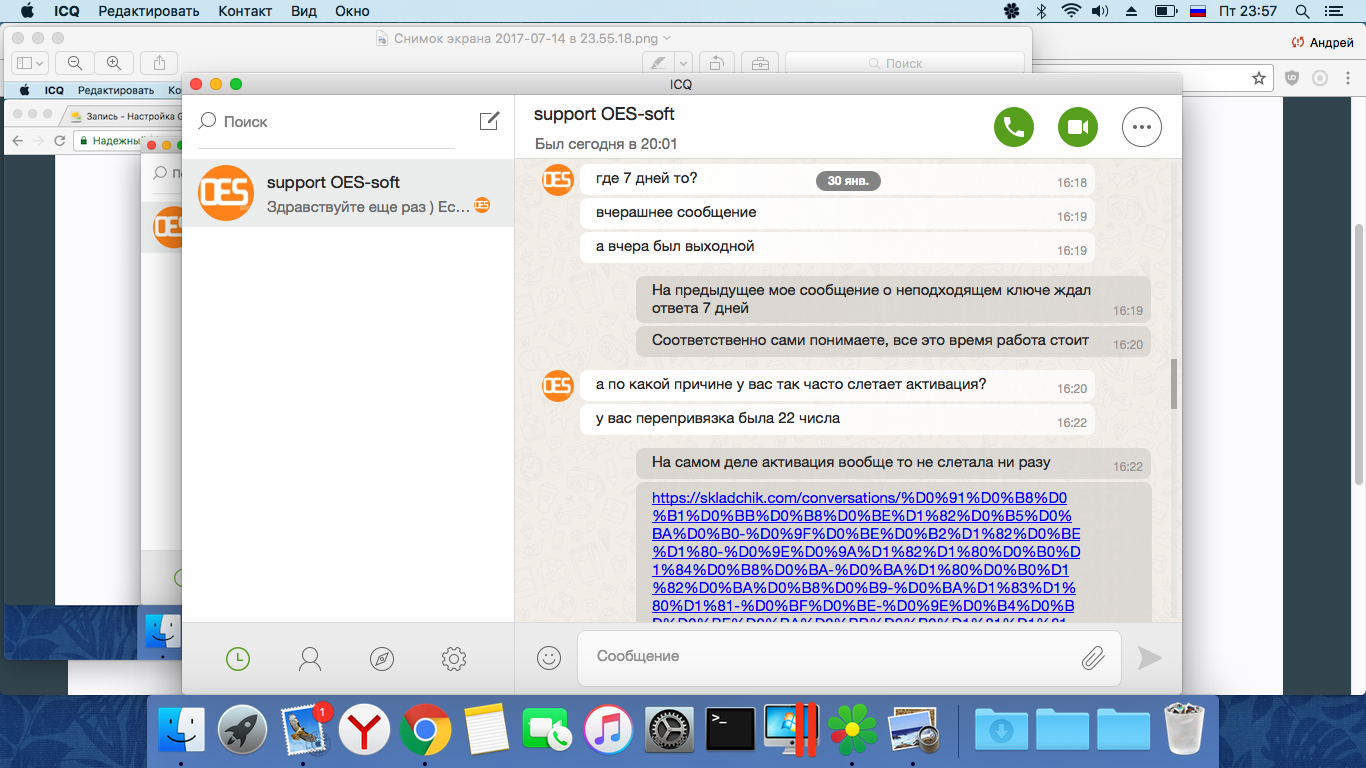Click the battery status icon
The image size is (1366, 768).
click(x=1165, y=11)
